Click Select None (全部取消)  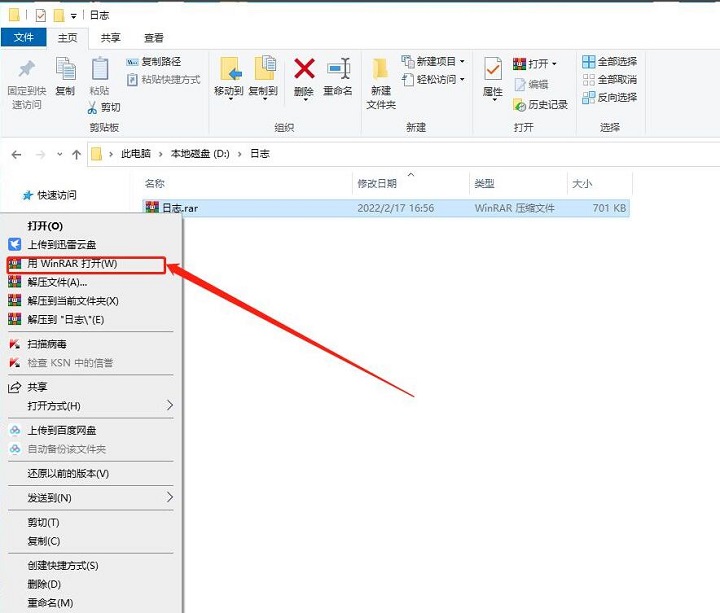(x=609, y=79)
